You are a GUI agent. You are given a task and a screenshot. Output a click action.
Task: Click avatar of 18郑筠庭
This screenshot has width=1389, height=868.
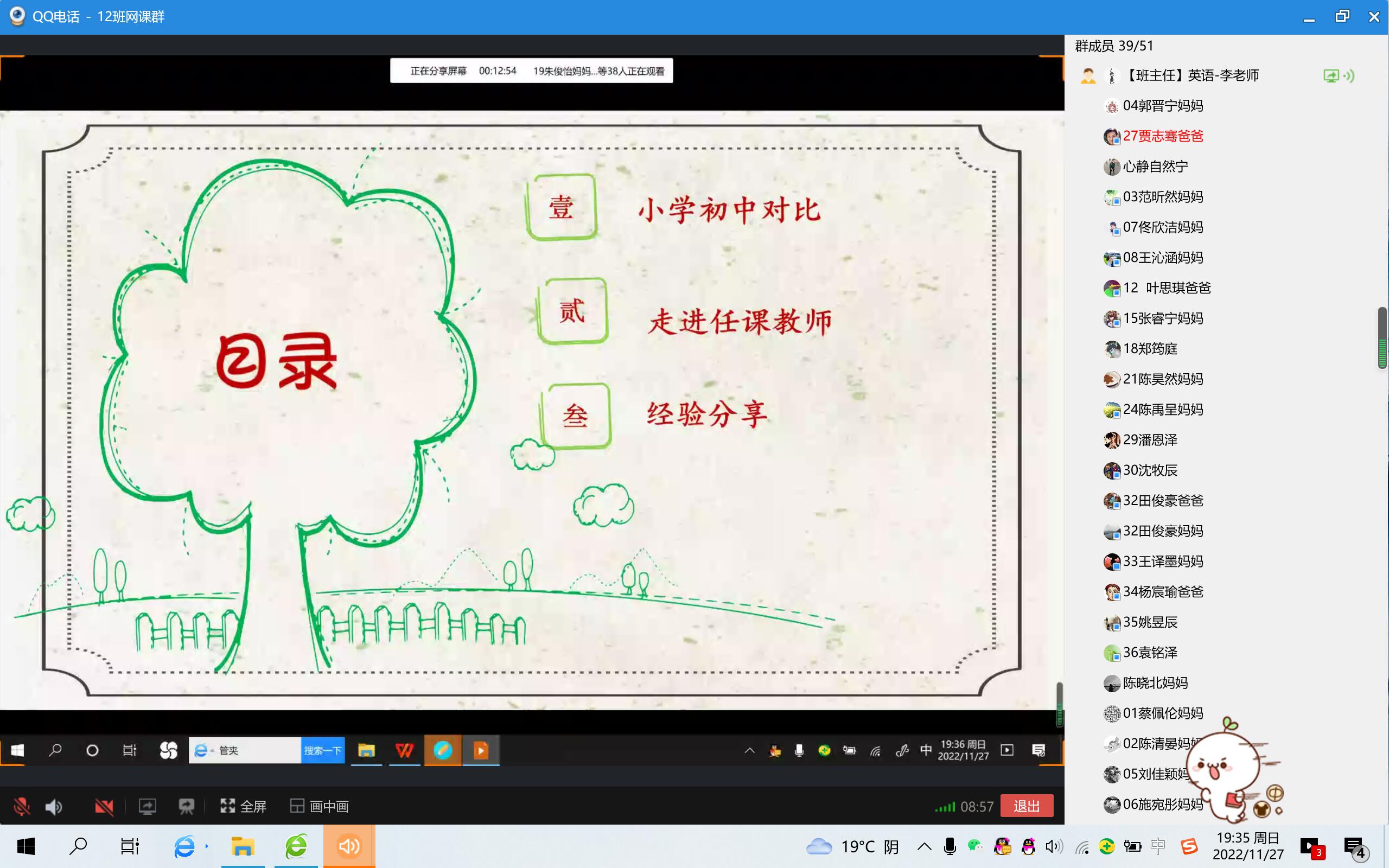coord(1112,349)
